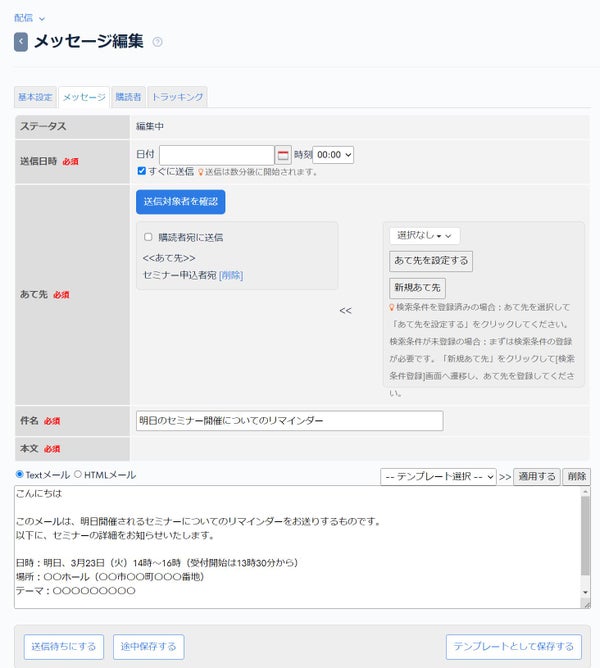The image size is (600, 668).
Task: Open the calendar date picker icon
Action: 283,155
